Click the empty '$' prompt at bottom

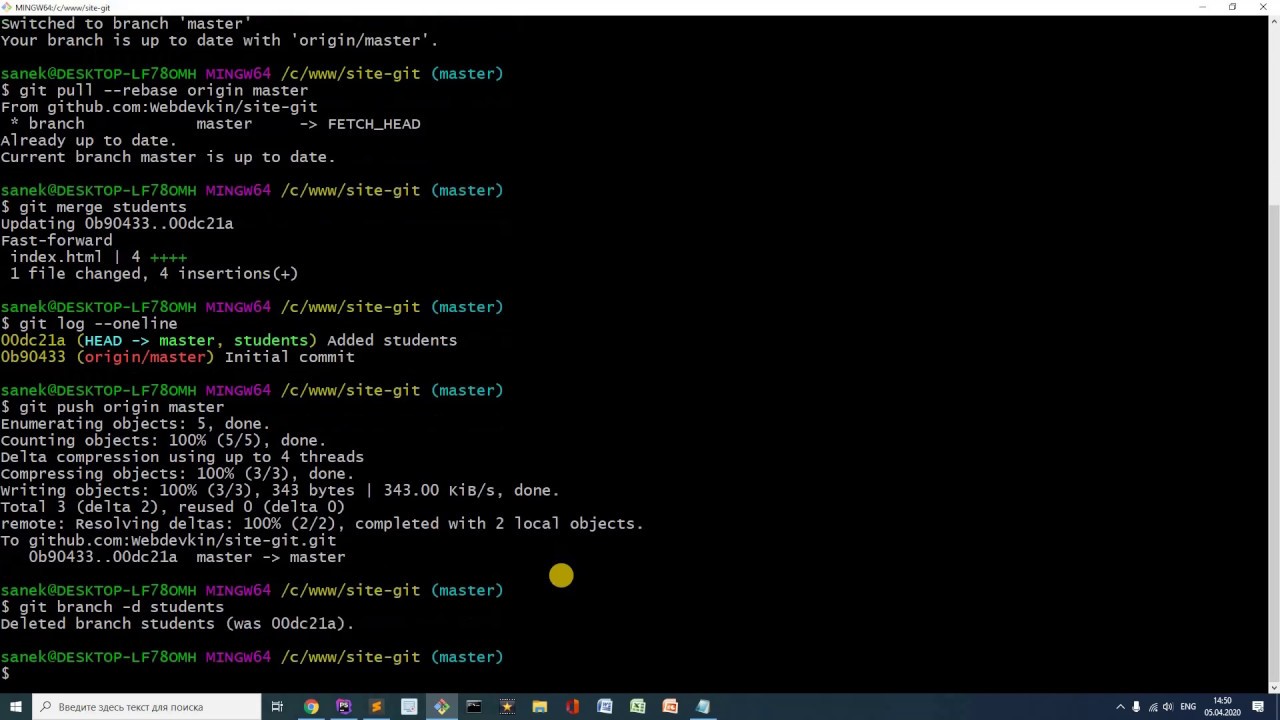5,674
